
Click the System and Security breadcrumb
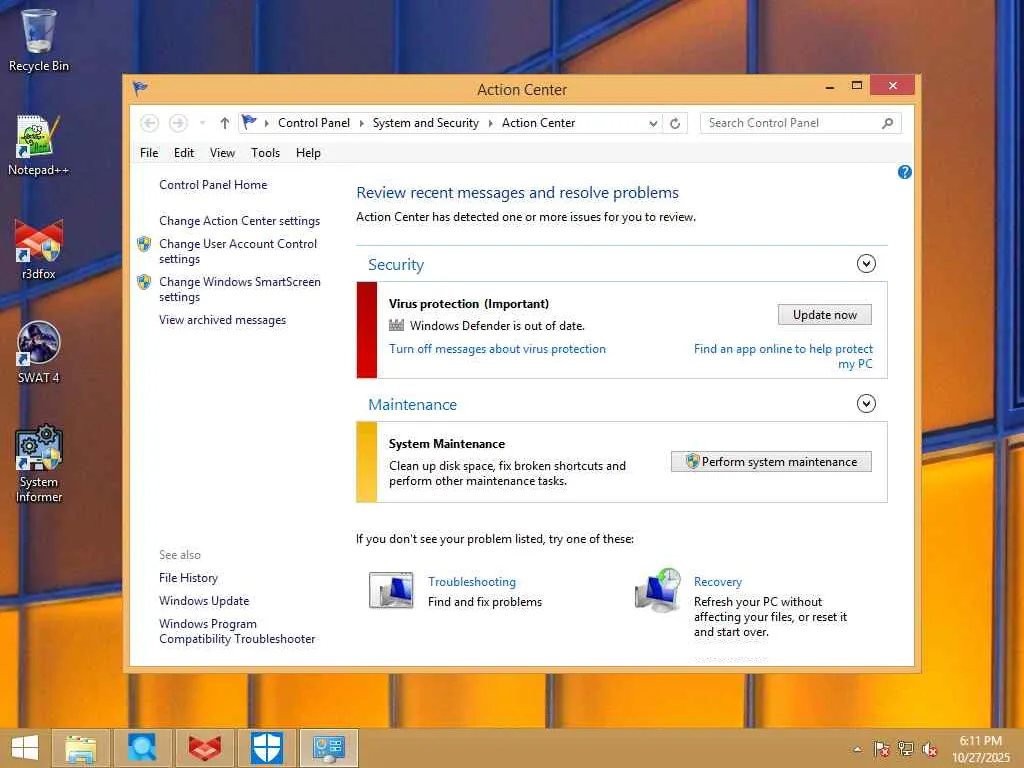click(x=426, y=123)
